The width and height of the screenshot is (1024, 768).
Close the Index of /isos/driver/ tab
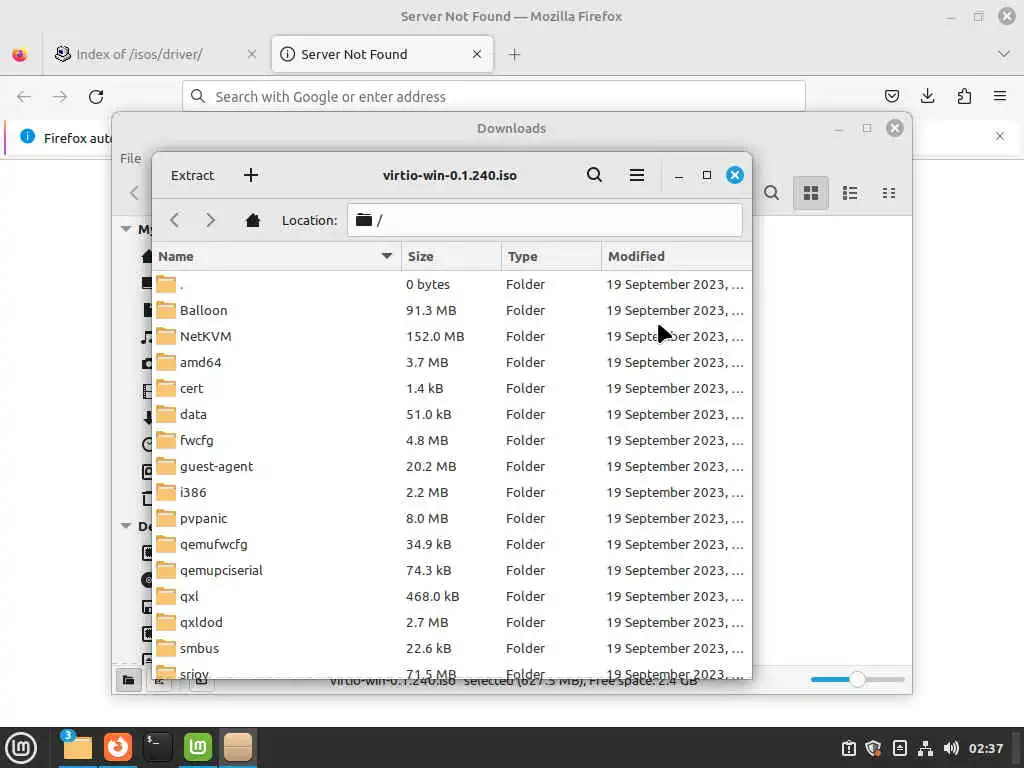(x=252, y=54)
